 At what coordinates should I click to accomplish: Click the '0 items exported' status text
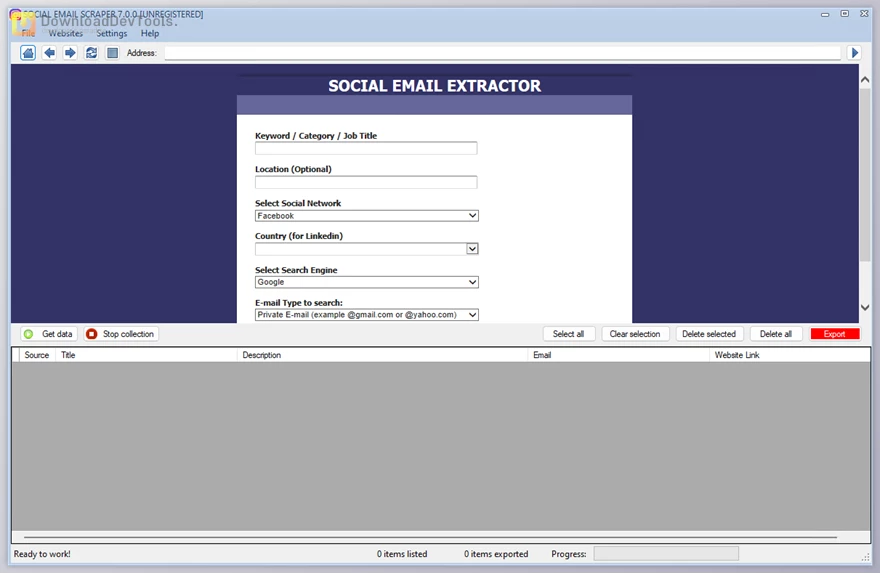coord(496,554)
